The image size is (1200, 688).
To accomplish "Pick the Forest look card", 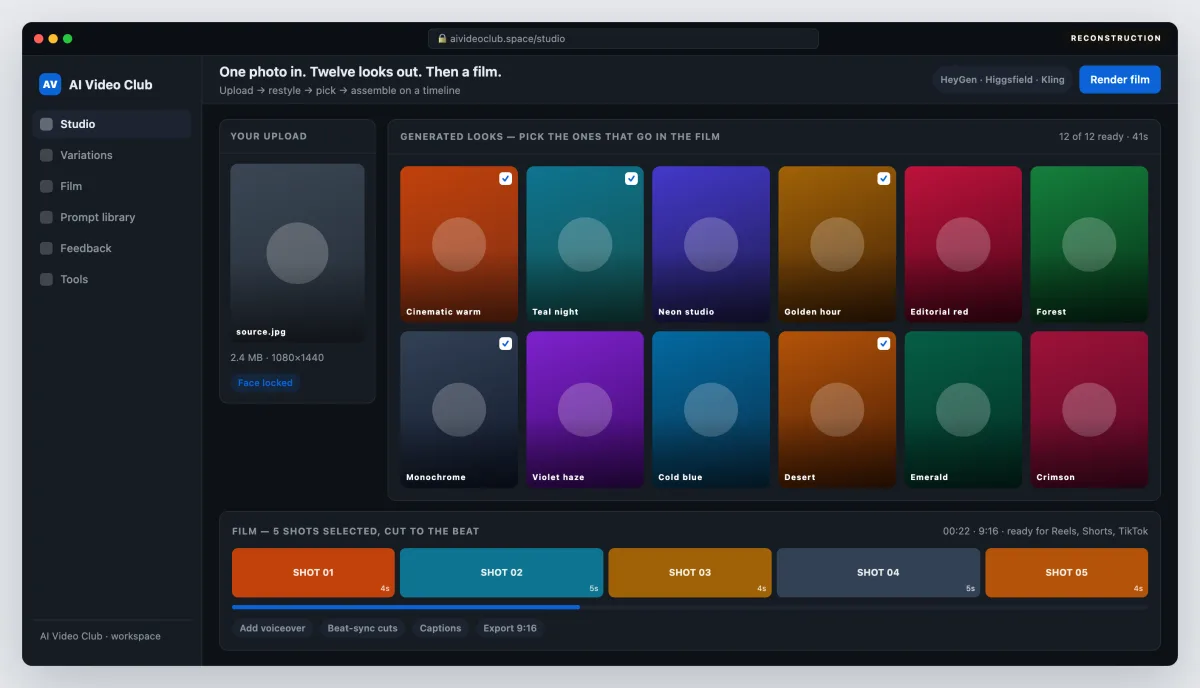I will [x=1089, y=244].
